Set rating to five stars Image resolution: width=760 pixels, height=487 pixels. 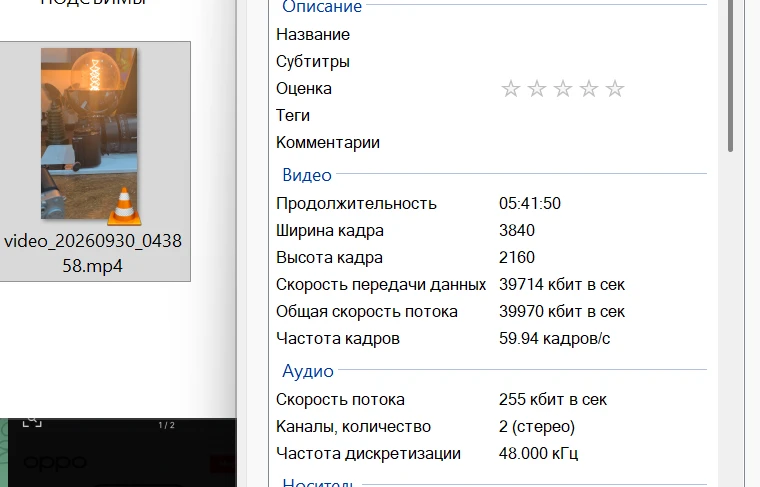[x=615, y=89]
